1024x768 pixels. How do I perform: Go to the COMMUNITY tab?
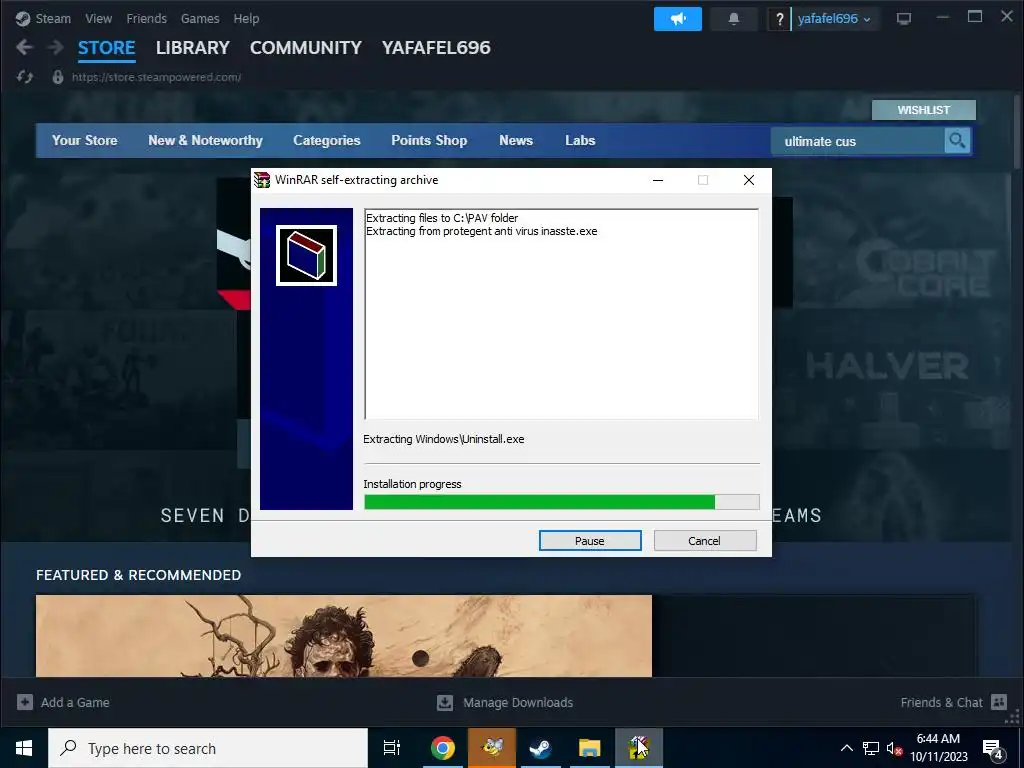point(306,48)
